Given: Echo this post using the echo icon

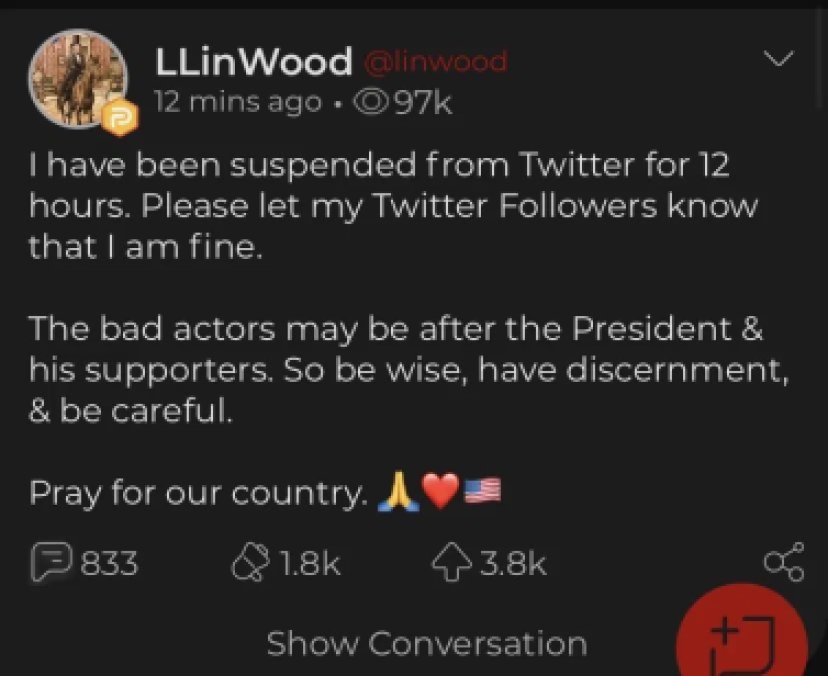Looking at the screenshot, I should coord(246,564).
